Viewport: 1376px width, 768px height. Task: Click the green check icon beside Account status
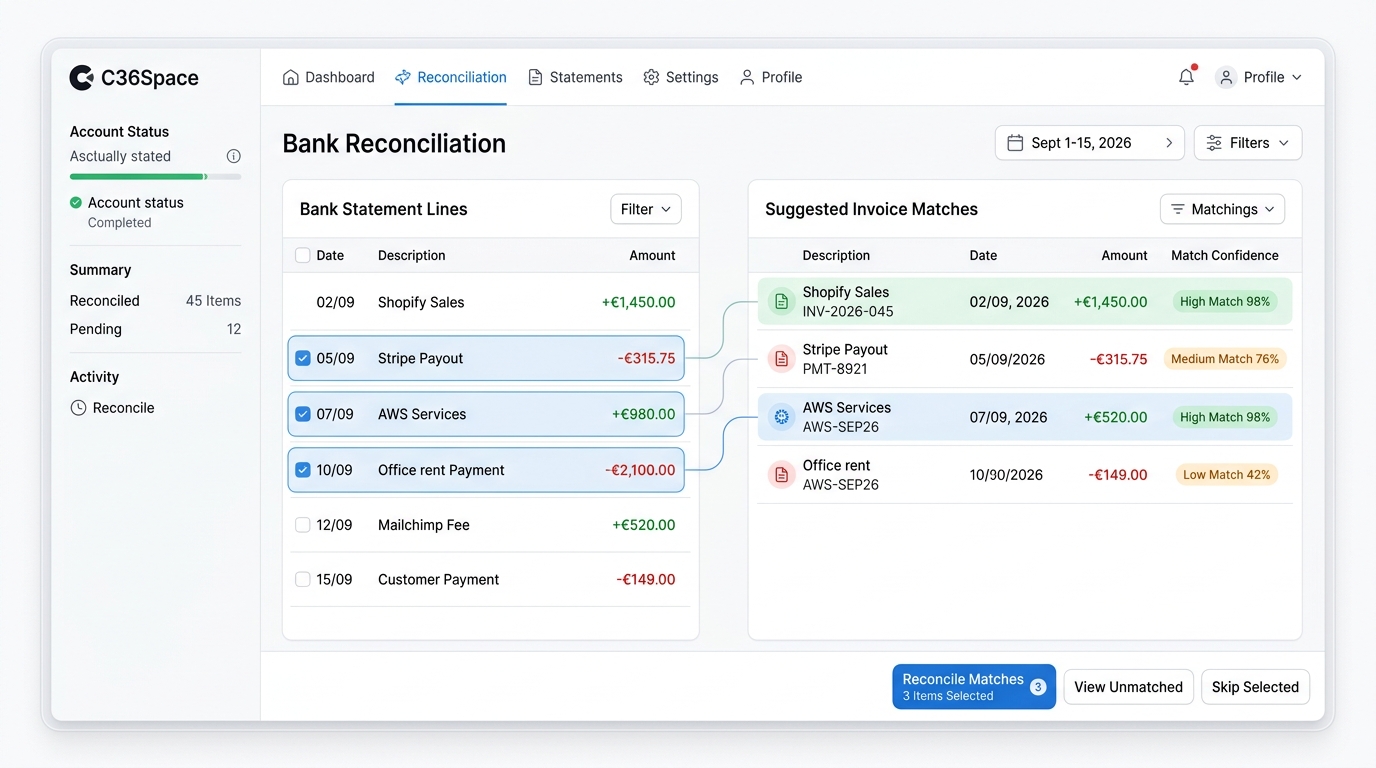(x=76, y=203)
